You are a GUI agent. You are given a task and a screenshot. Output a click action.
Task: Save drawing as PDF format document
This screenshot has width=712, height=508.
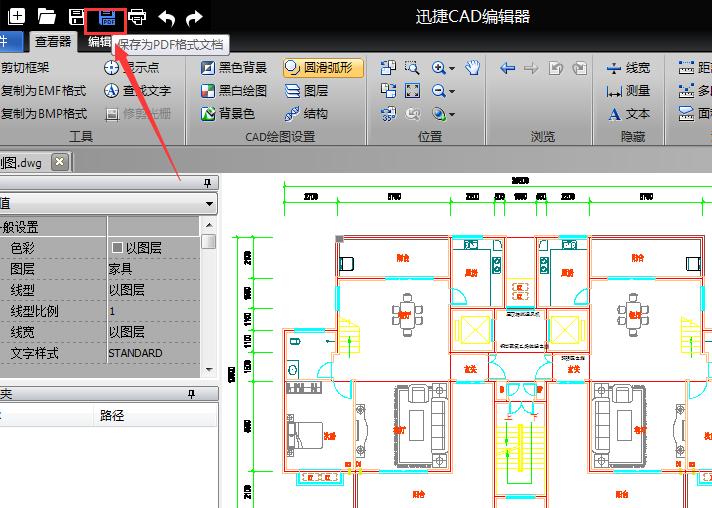click(107, 18)
